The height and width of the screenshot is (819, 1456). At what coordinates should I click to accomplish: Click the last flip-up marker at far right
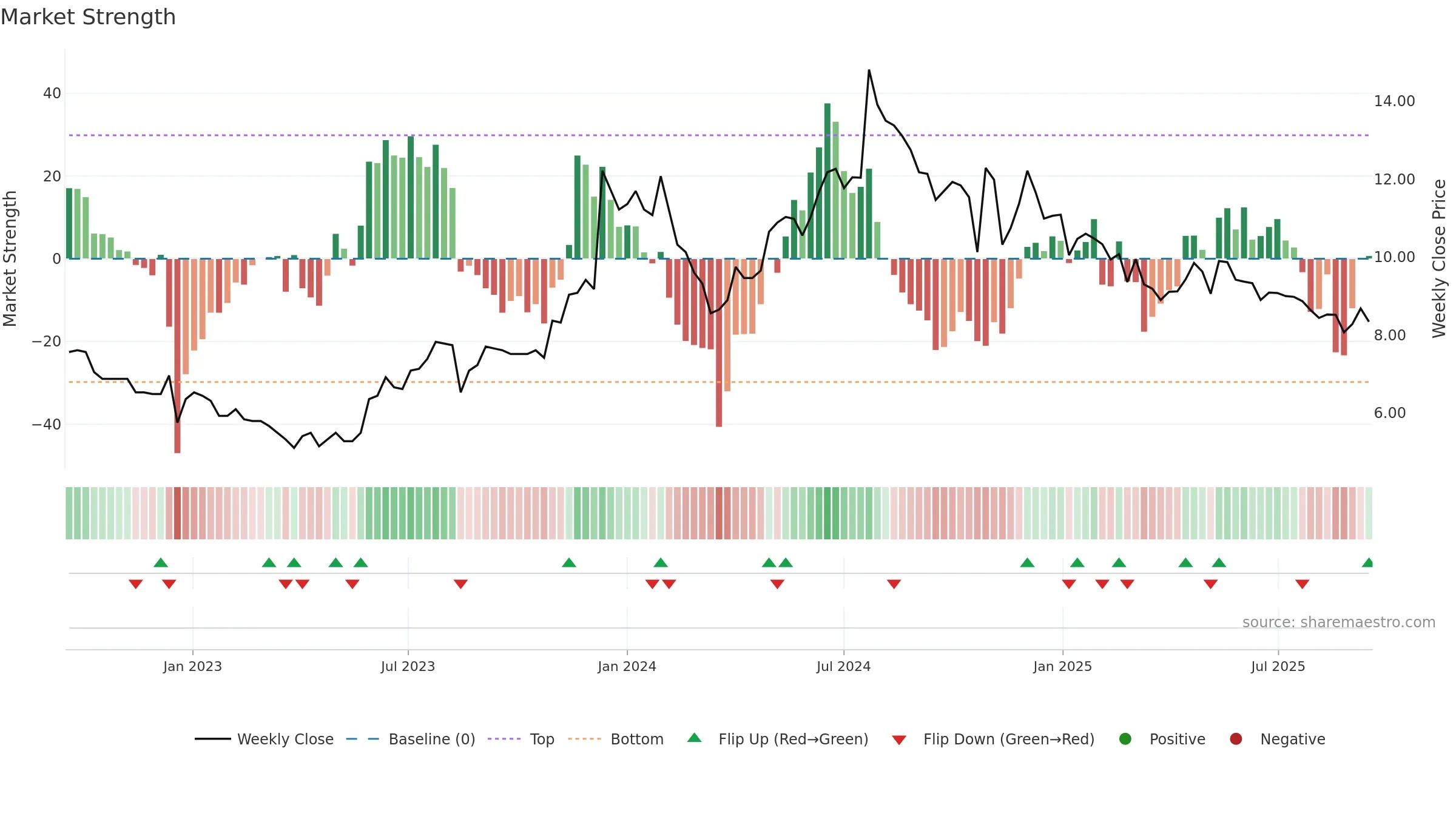click(1367, 562)
